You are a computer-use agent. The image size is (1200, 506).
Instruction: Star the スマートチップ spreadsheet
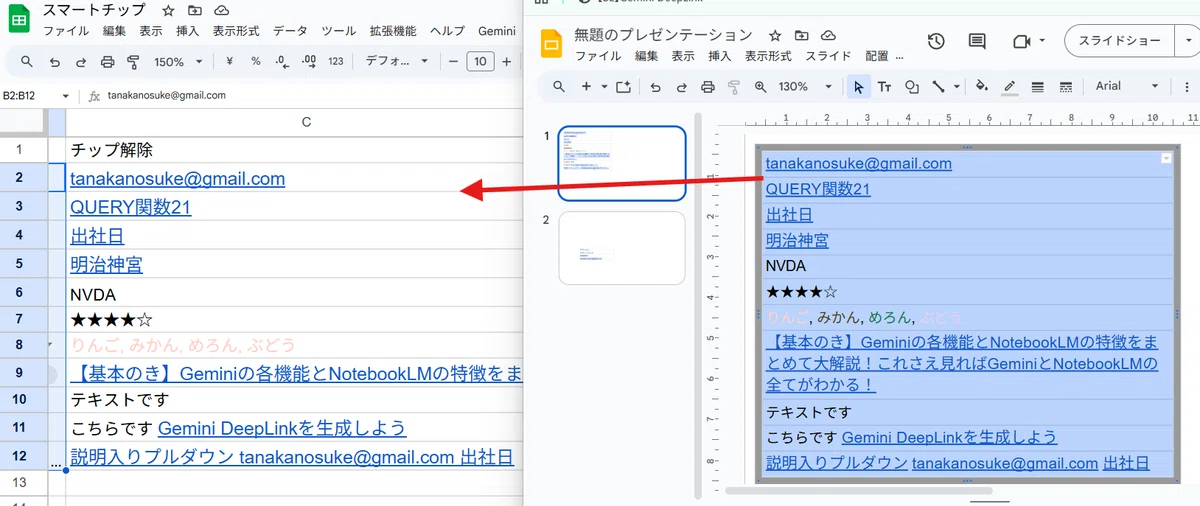168,10
